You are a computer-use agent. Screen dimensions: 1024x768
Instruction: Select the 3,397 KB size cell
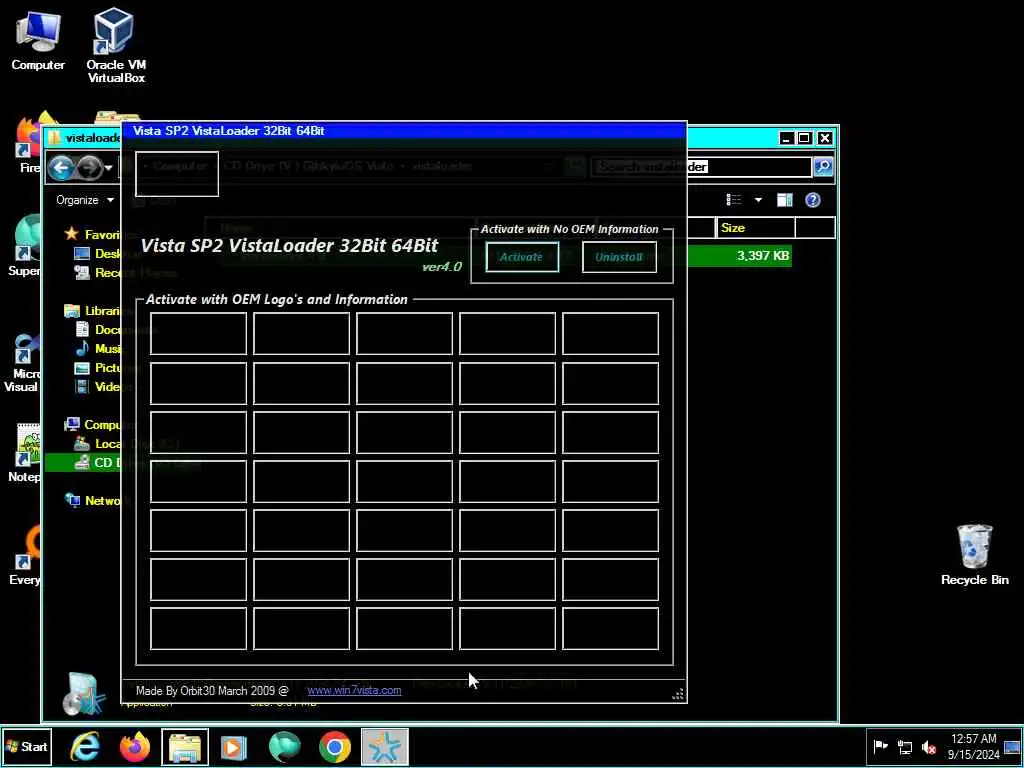click(763, 256)
